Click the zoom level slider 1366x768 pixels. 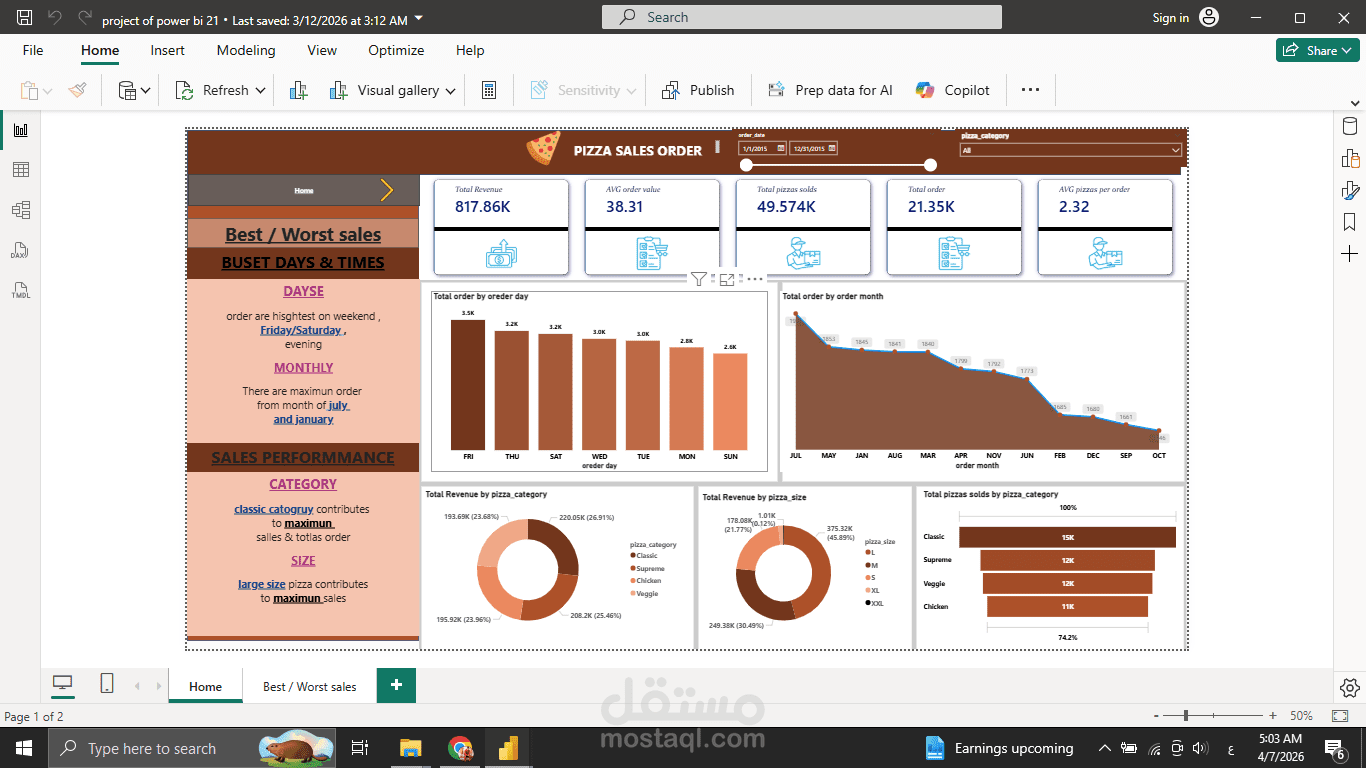(1186, 716)
